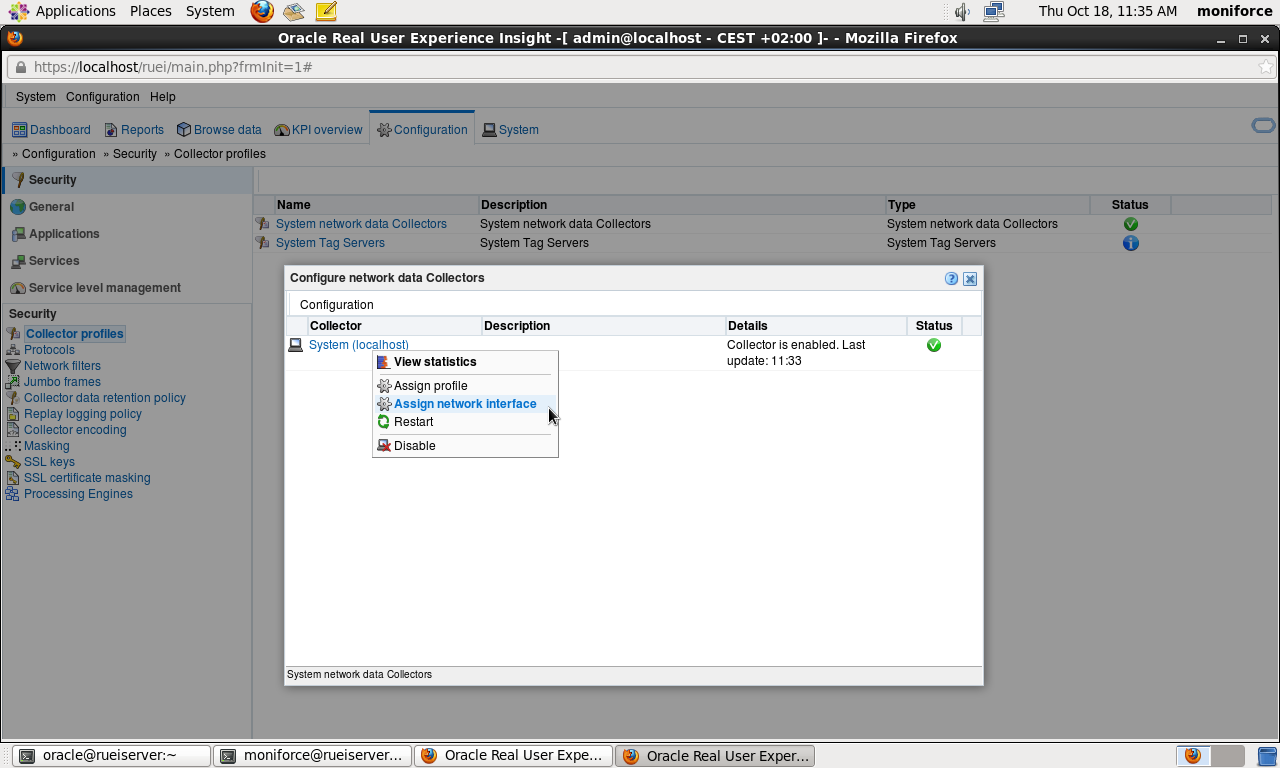Select the Service level management section
The width and height of the screenshot is (1280, 768).
[x=128, y=288]
